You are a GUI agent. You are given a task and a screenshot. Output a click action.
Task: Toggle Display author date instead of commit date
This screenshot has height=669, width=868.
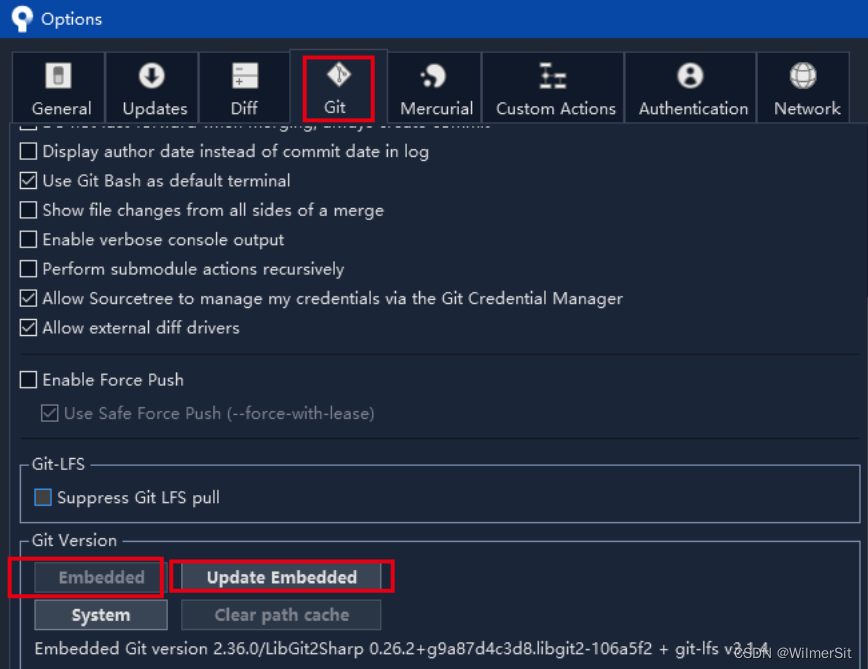tap(28, 151)
